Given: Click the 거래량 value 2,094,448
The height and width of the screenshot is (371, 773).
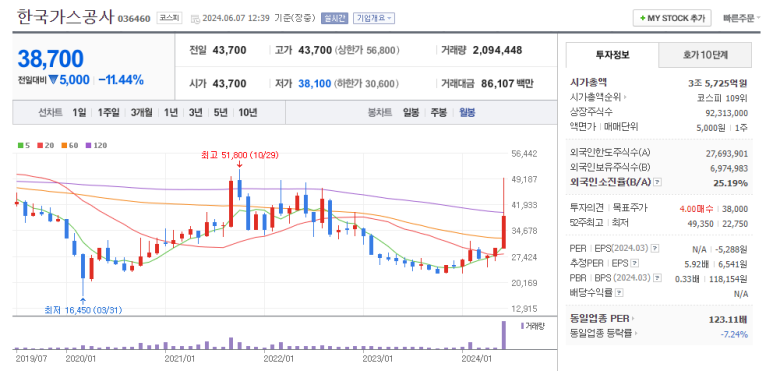Looking at the screenshot, I should [497, 50].
